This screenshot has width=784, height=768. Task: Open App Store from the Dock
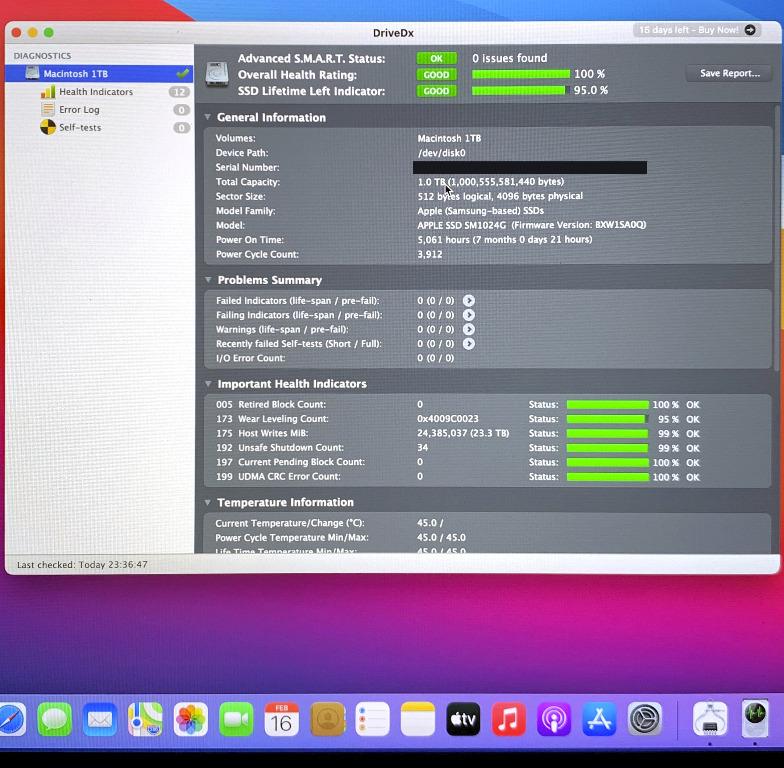click(600, 719)
